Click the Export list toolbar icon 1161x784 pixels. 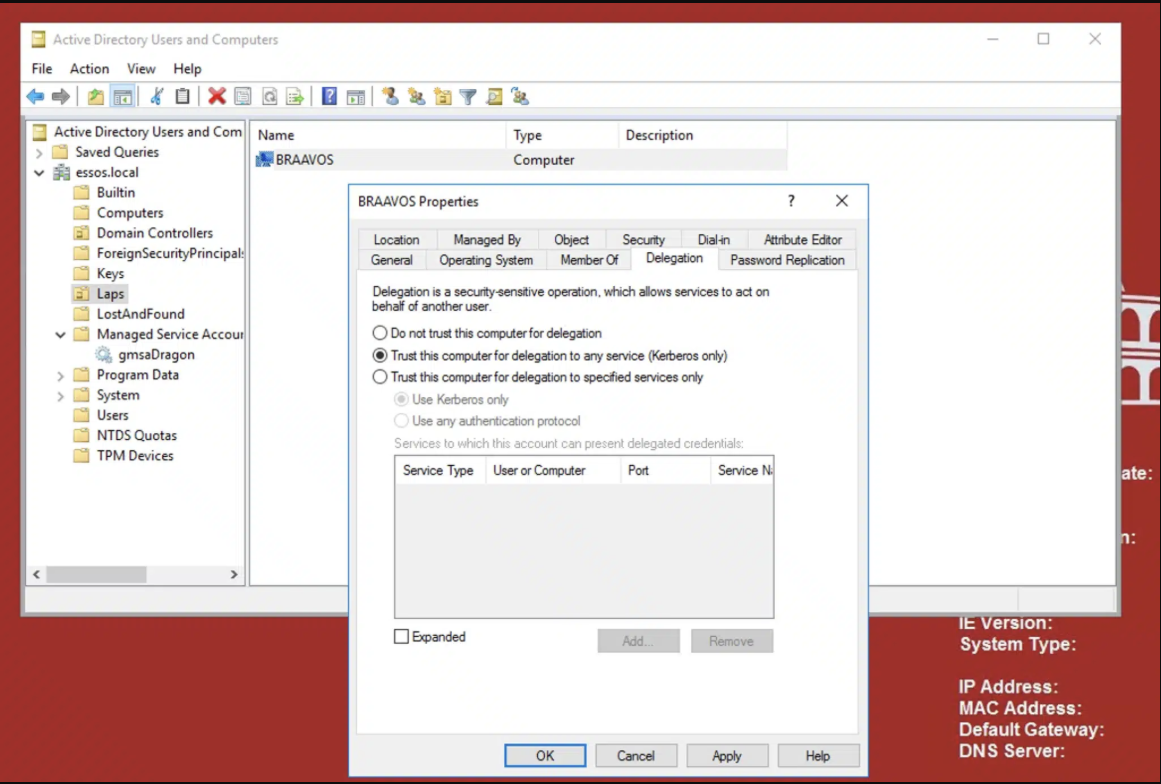tap(295, 97)
